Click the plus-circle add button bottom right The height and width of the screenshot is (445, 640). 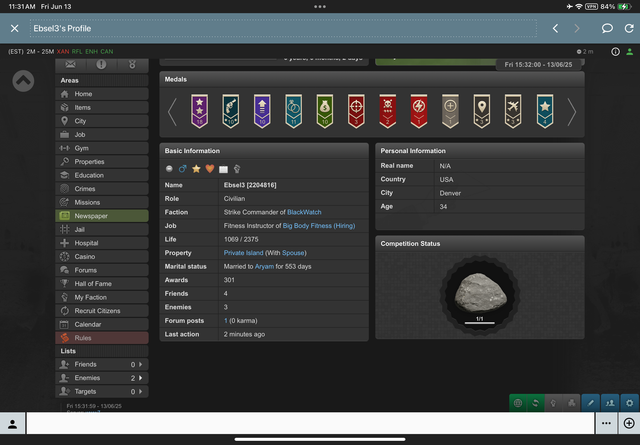629,423
